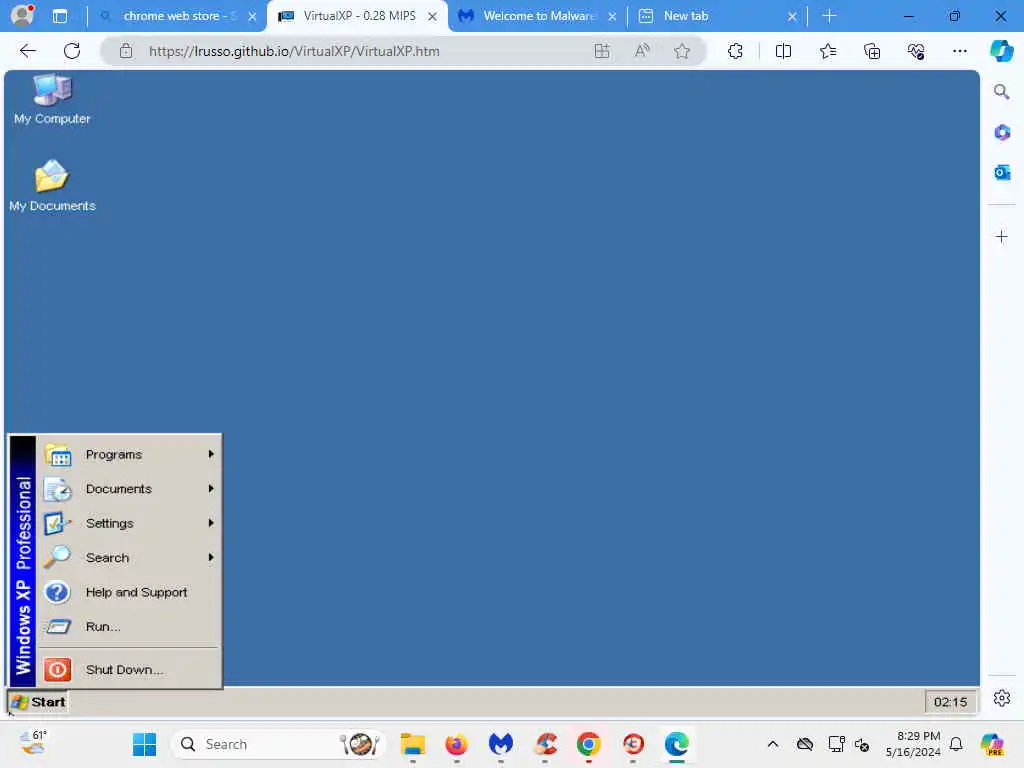Open My Computer desktop icon

coord(52,99)
